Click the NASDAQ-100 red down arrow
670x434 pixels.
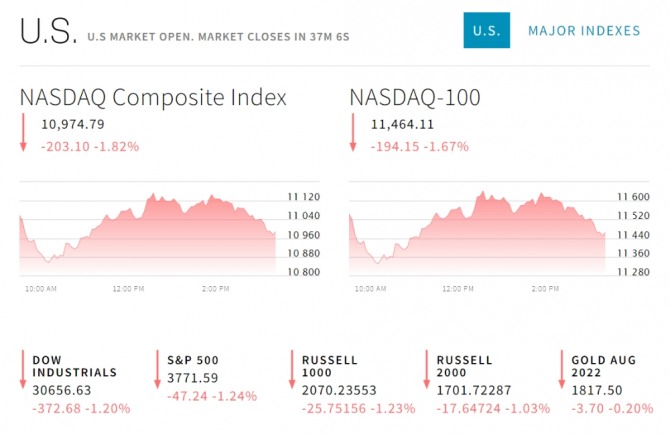pos(352,133)
